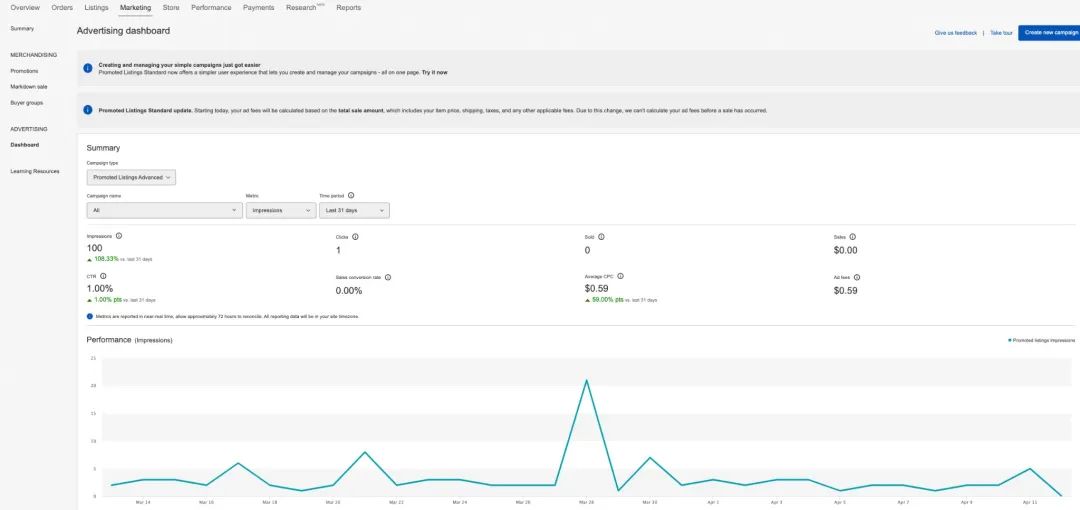This screenshot has height=510, width=1080.
Task: Go to Promotions in the sidebar
Action: [x=25, y=71]
